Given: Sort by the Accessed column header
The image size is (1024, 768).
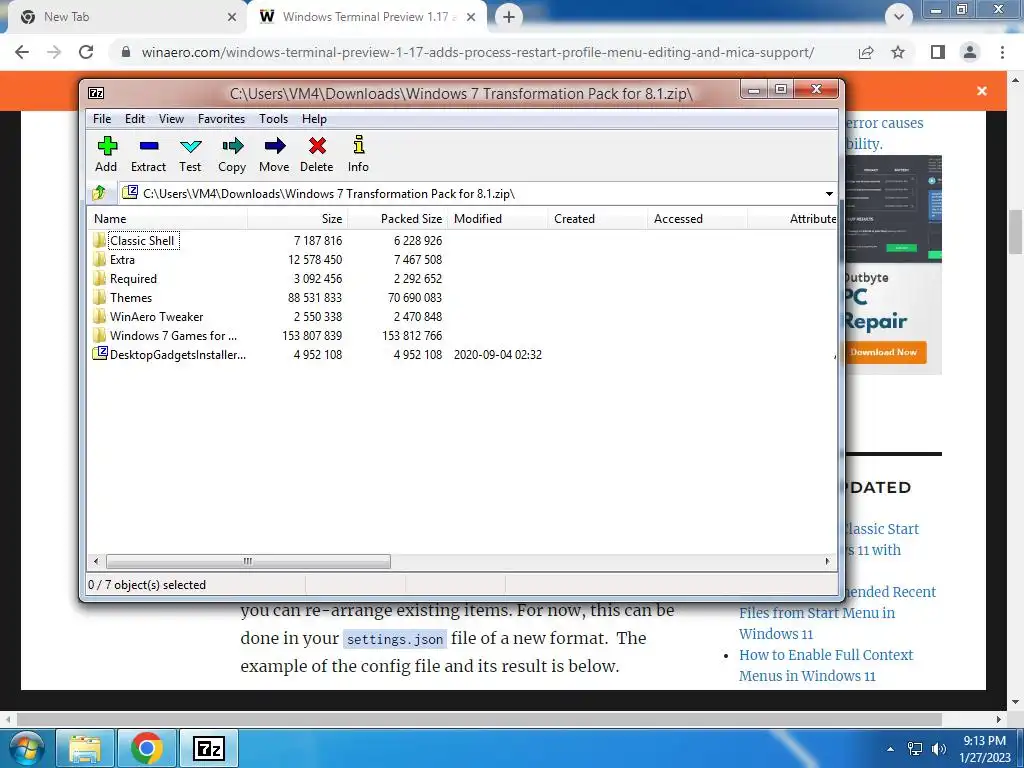Looking at the screenshot, I should tap(697, 219).
